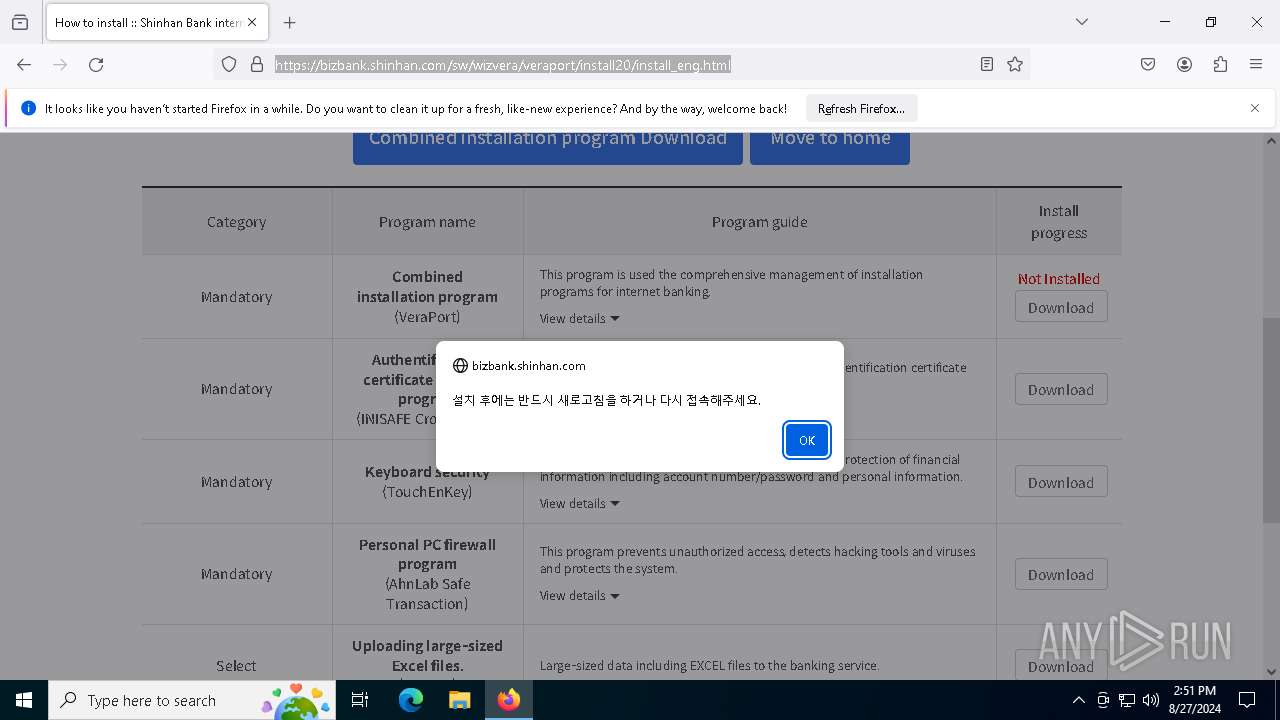Reload the current page
1280x720 pixels.
coord(96,64)
